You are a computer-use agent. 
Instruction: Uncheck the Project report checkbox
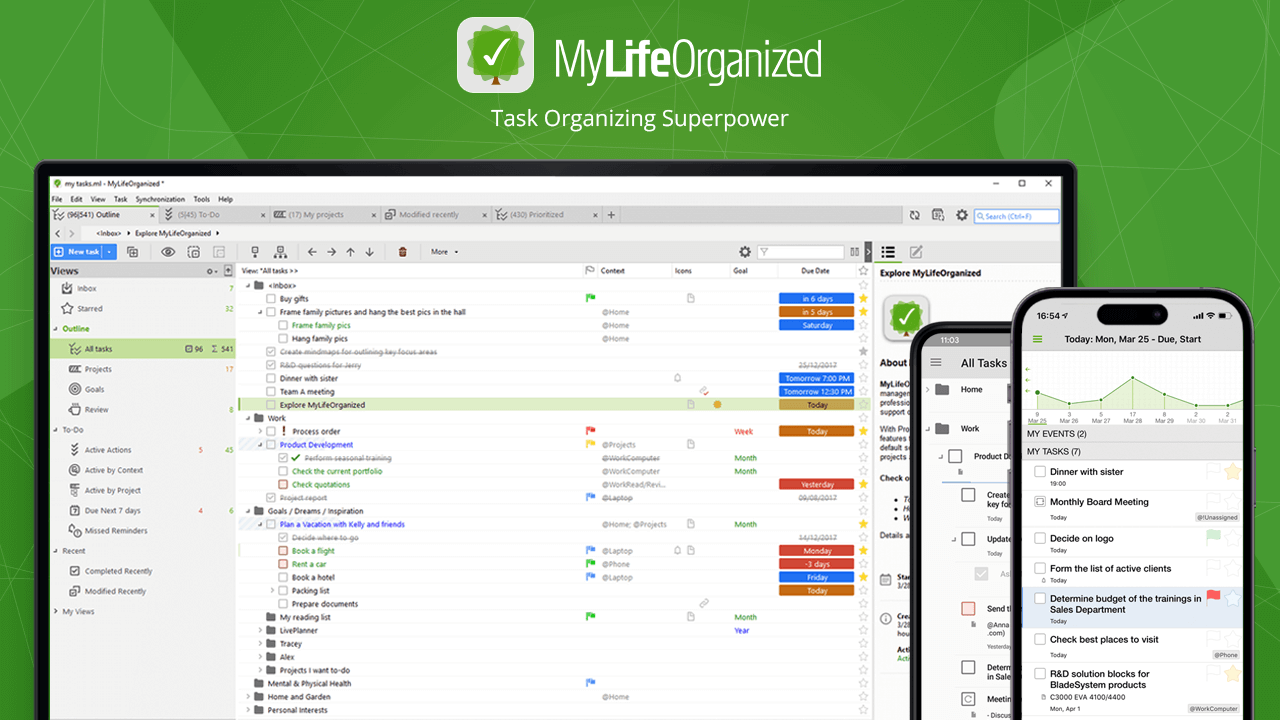[271, 497]
